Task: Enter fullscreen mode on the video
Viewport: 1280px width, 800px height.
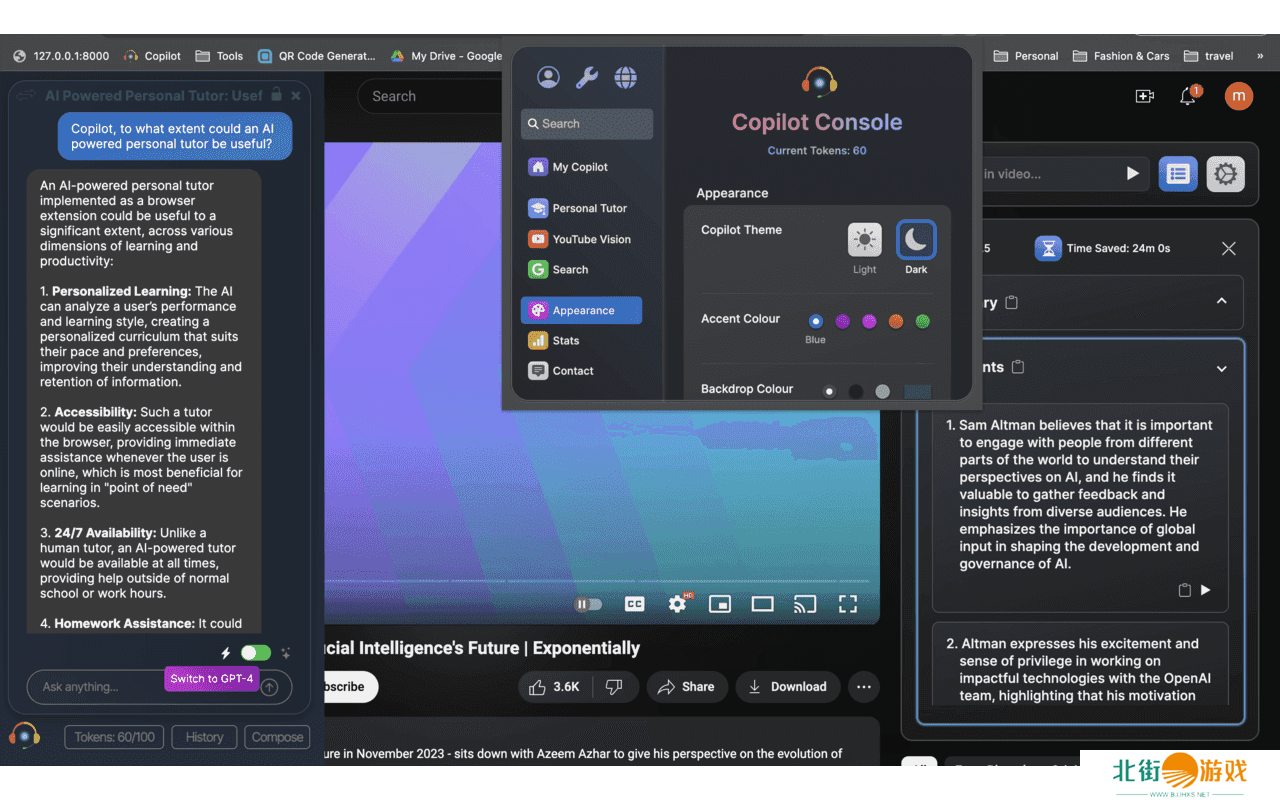Action: pos(848,604)
